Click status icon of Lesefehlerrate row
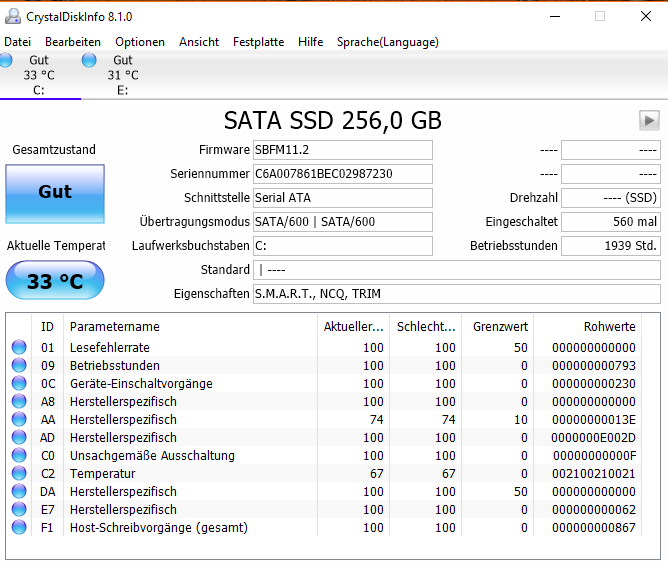This screenshot has width=668, height=565. click(19, 347)
